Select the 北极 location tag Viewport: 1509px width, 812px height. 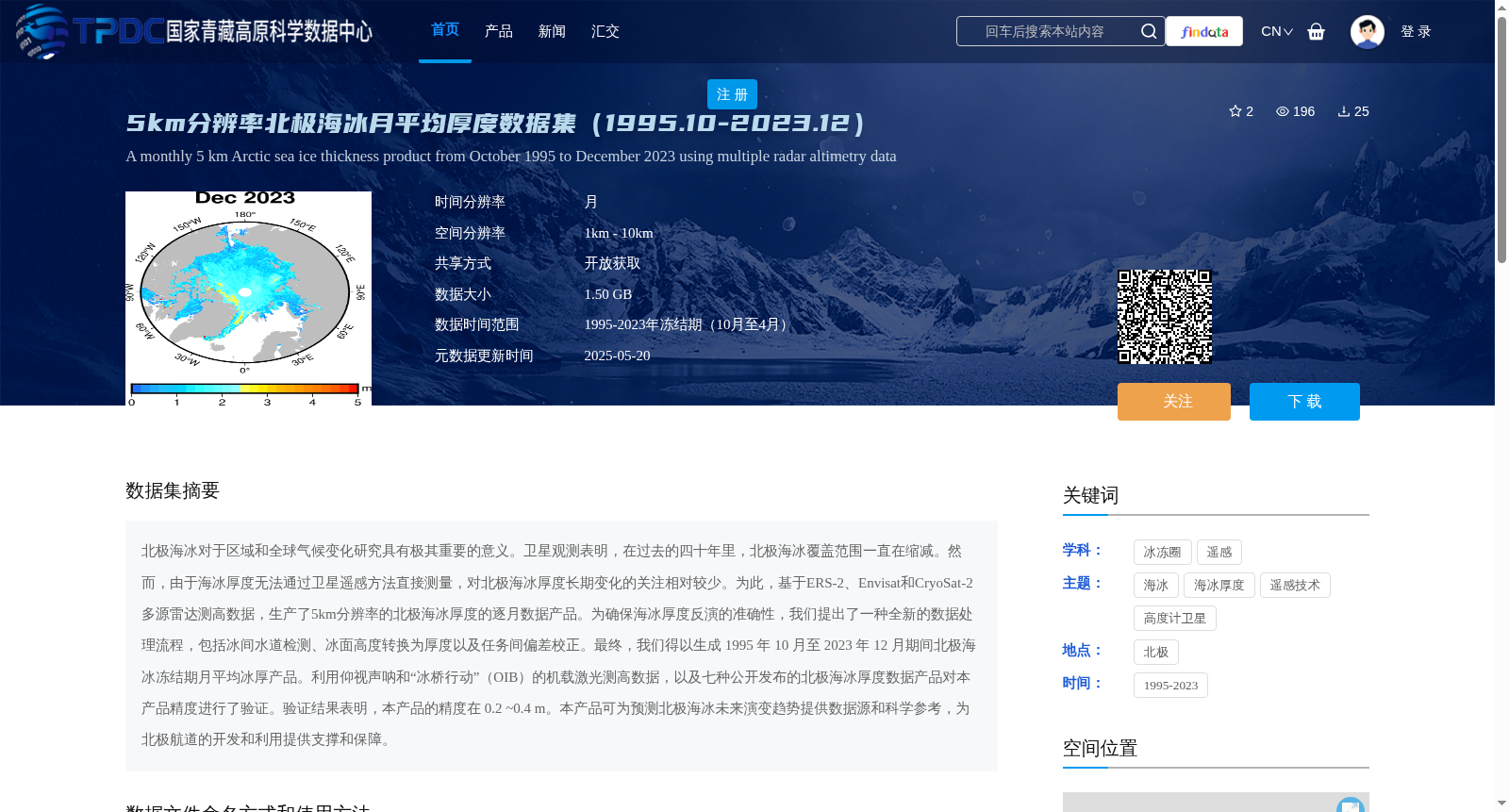1156,653
